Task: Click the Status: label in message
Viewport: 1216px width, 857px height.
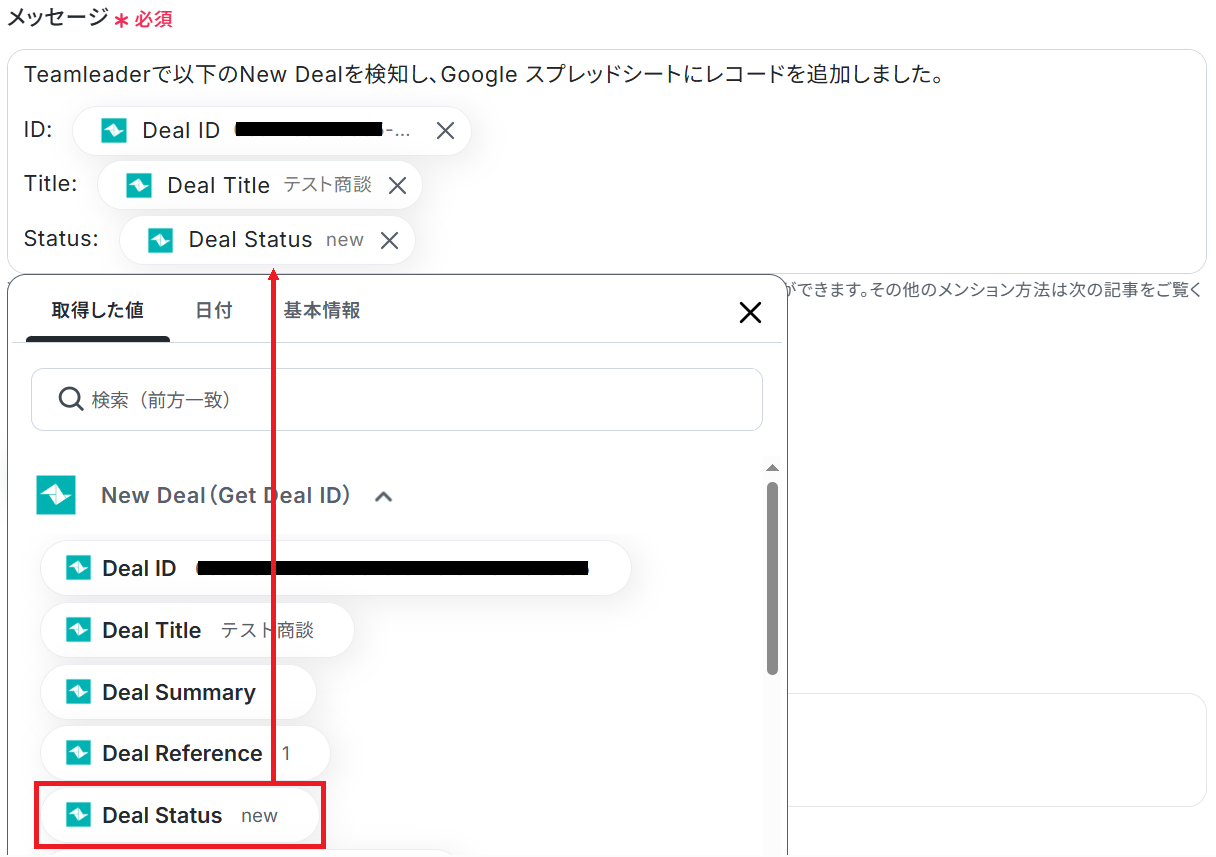Action: 61,238
